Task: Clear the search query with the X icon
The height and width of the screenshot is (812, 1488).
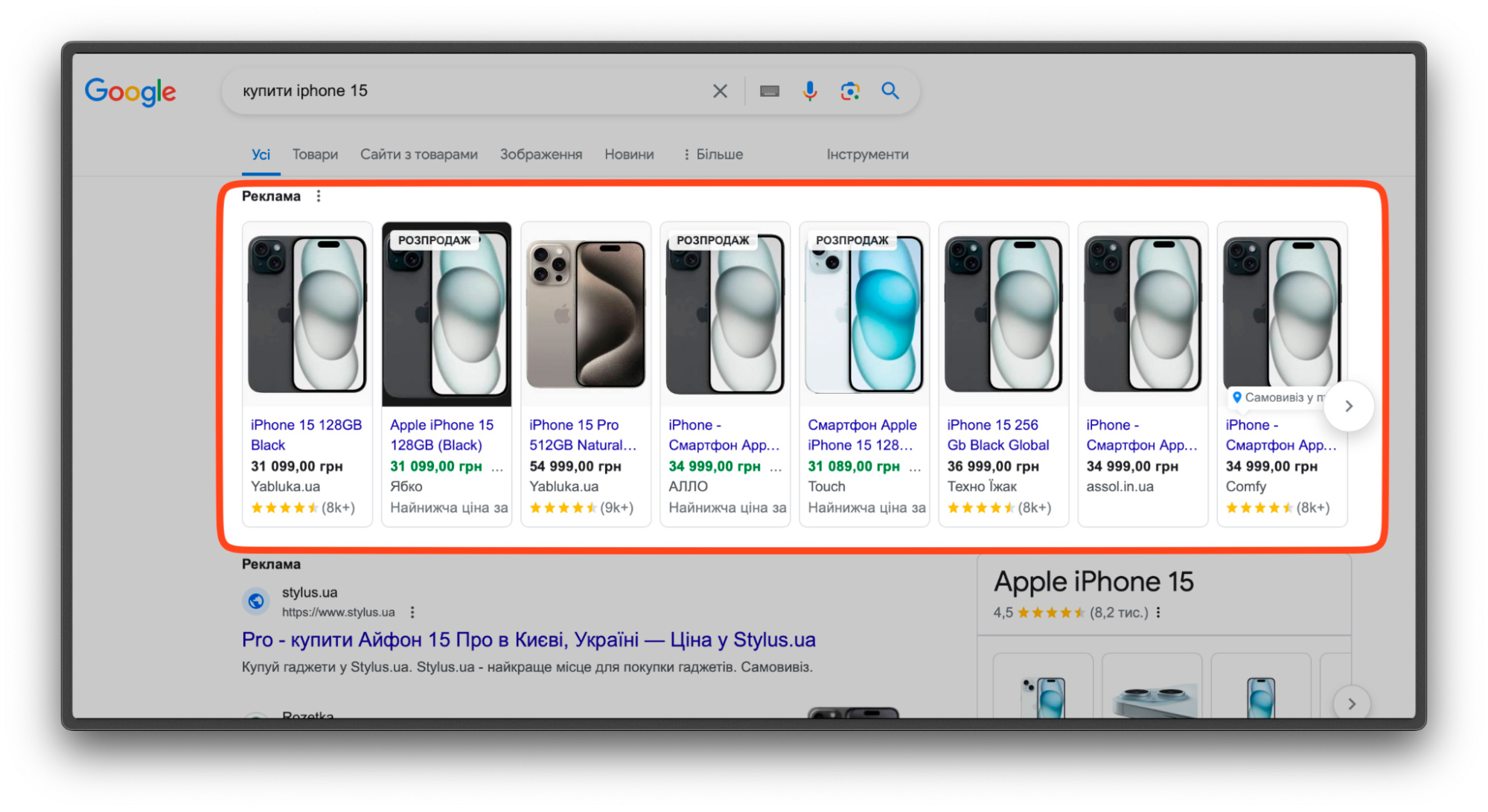Action: [720, 91]
